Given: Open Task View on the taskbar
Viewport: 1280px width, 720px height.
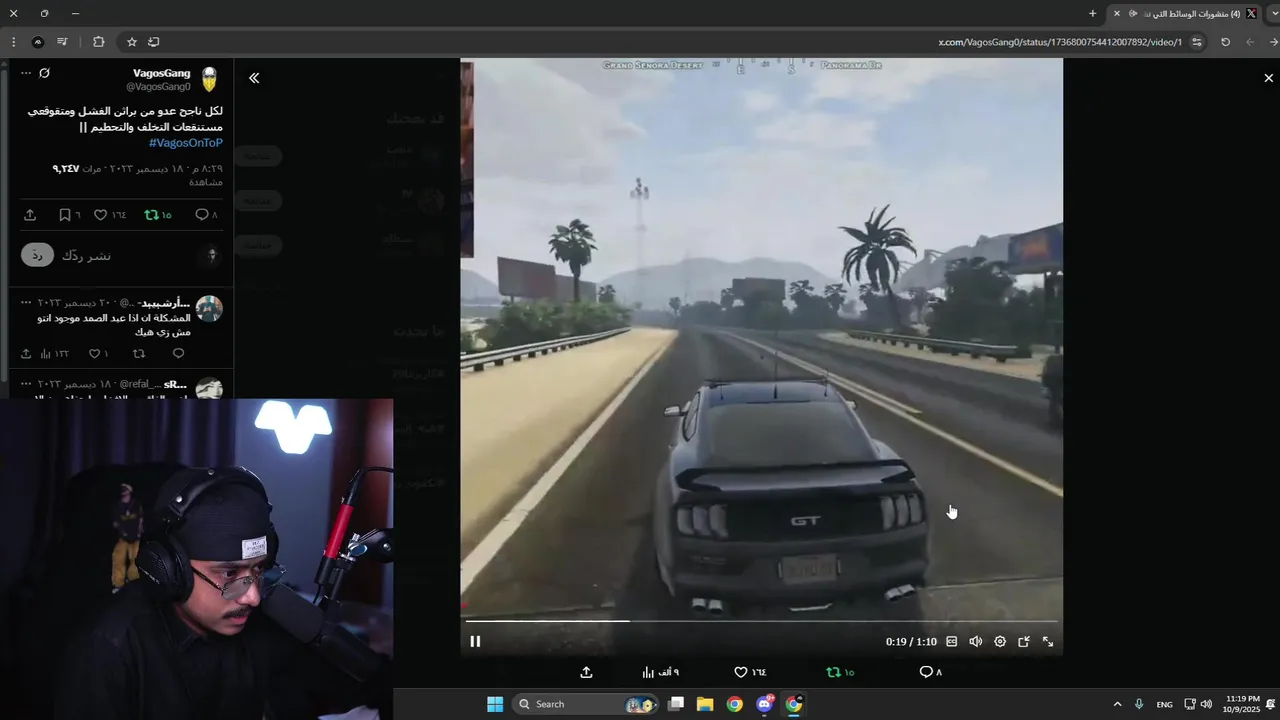Looking at the screenshot, I should (x=676, y=704).
